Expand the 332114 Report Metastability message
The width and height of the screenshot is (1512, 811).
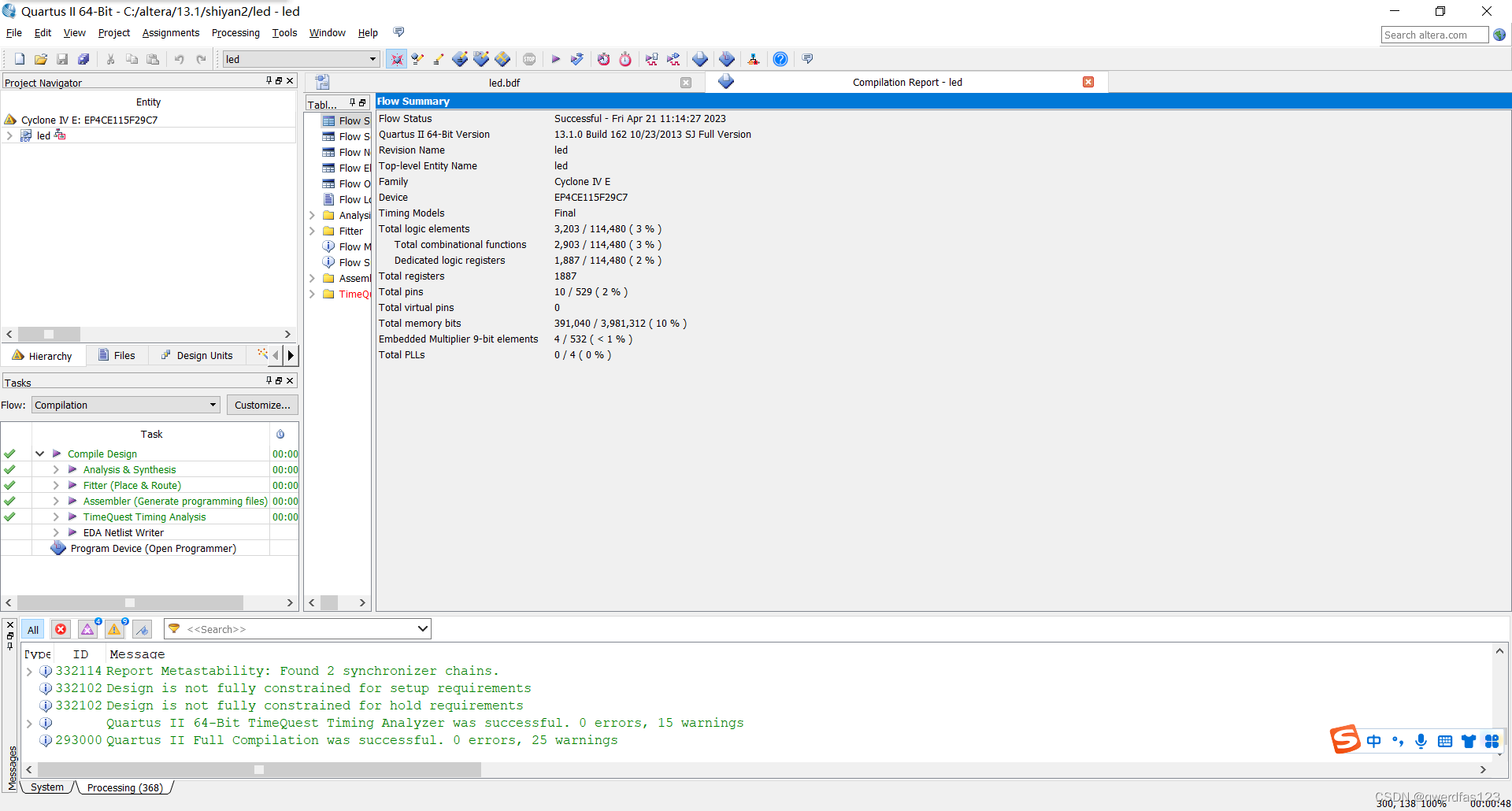(x=29, y=672)
